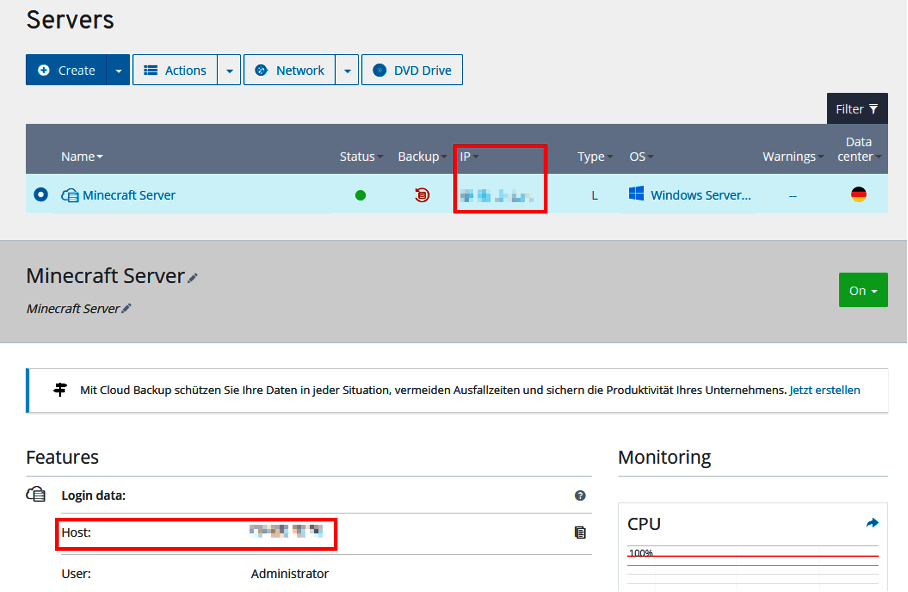Open CPU monitoring via share arrow icon
Image resolution: width=908 pixels, height=592 pixels.
(x=872, y=523)
